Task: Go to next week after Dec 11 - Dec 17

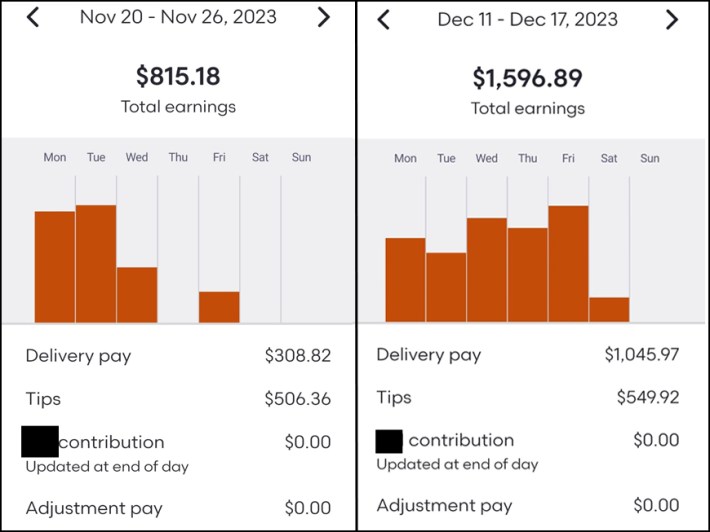Action: 672,19
